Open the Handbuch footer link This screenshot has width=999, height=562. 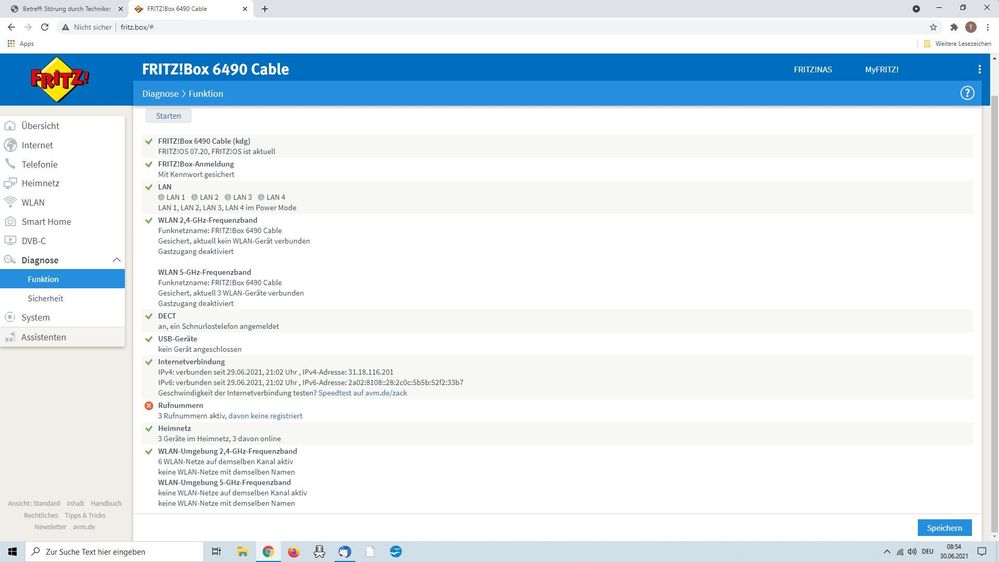pos(106,503)
